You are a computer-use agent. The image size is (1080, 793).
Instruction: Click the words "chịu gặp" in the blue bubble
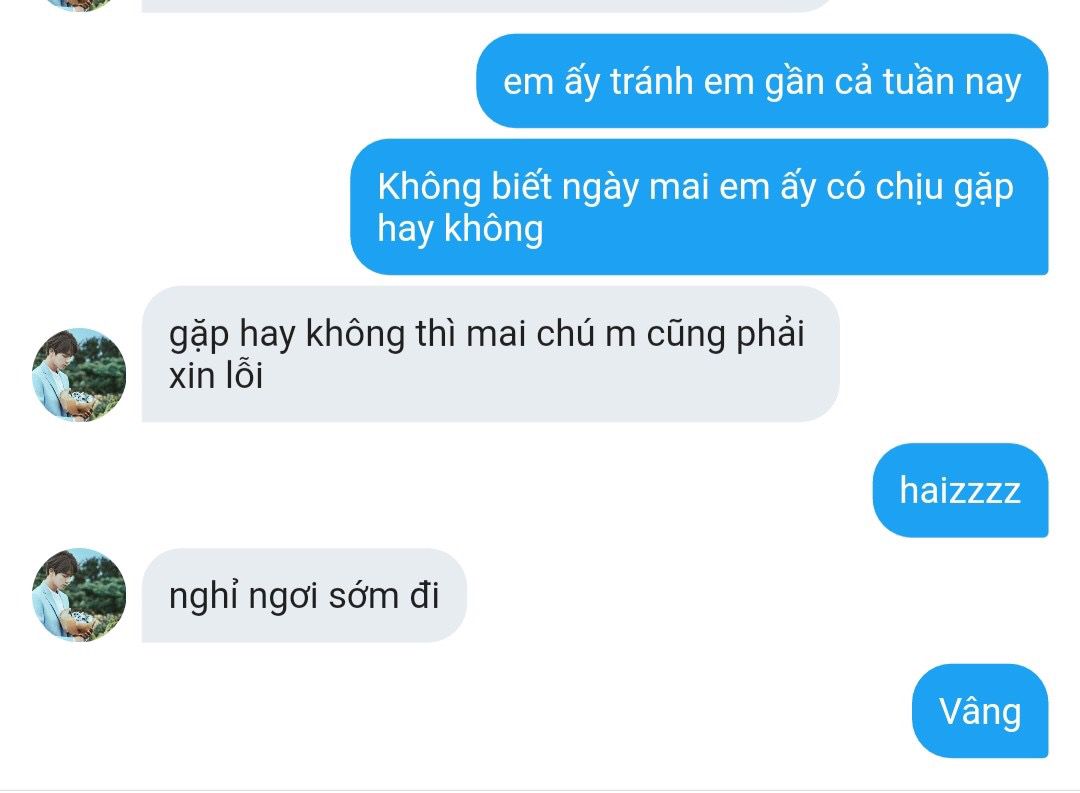944,187
